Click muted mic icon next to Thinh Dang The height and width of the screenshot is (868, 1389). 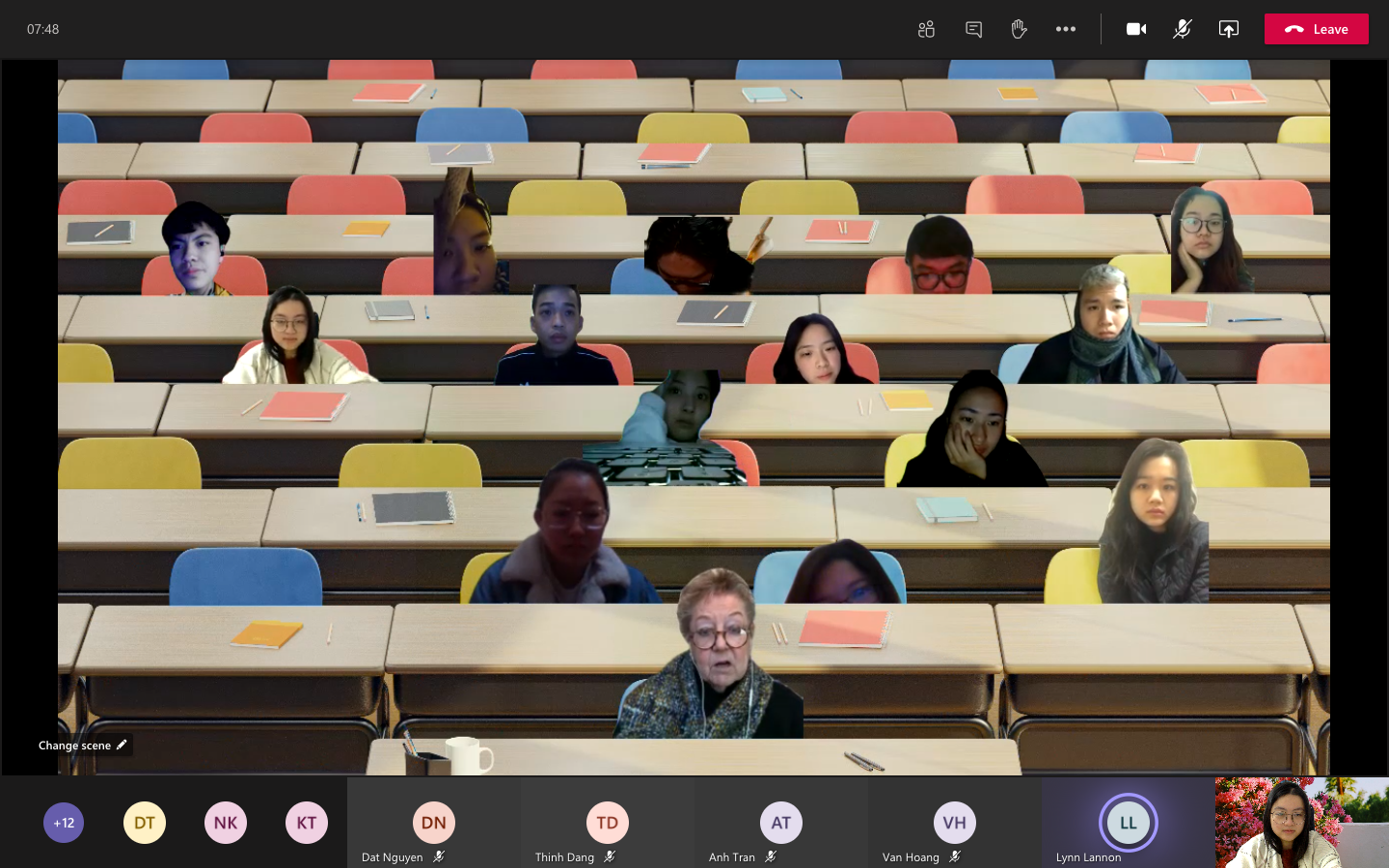pos(610,856)
